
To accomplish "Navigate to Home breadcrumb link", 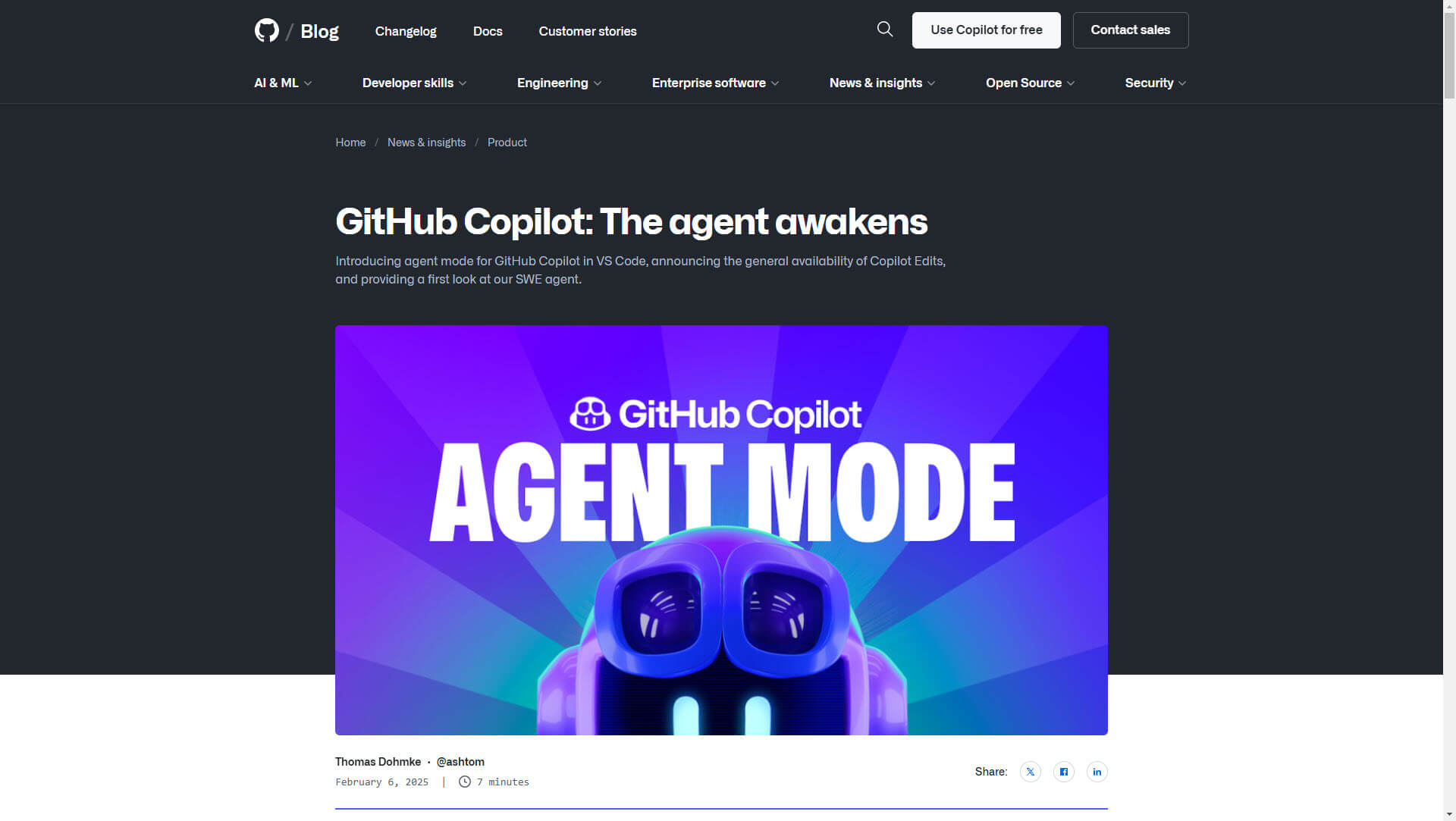I will (x=350, y=142).
